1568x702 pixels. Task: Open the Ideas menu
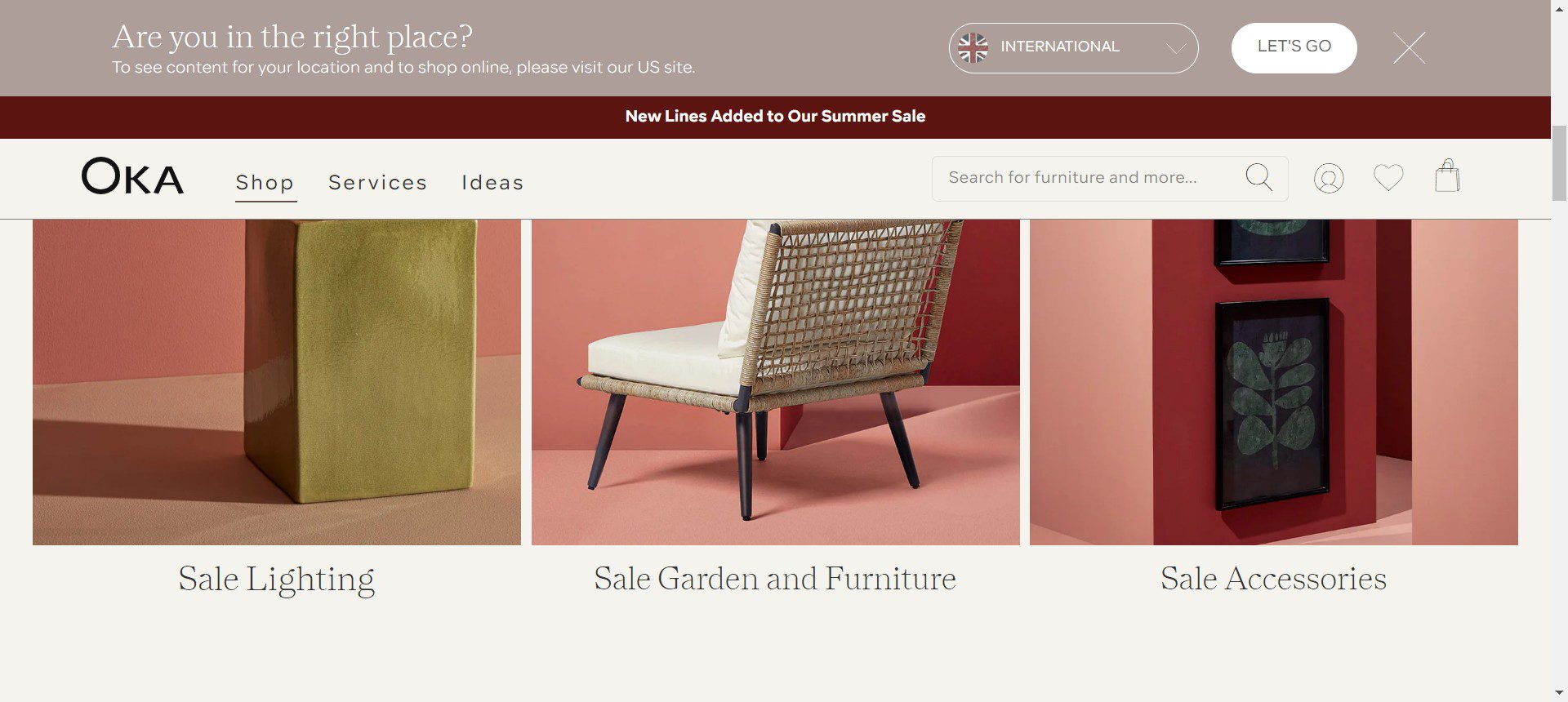pyautogui.click(x=492, y=182)
